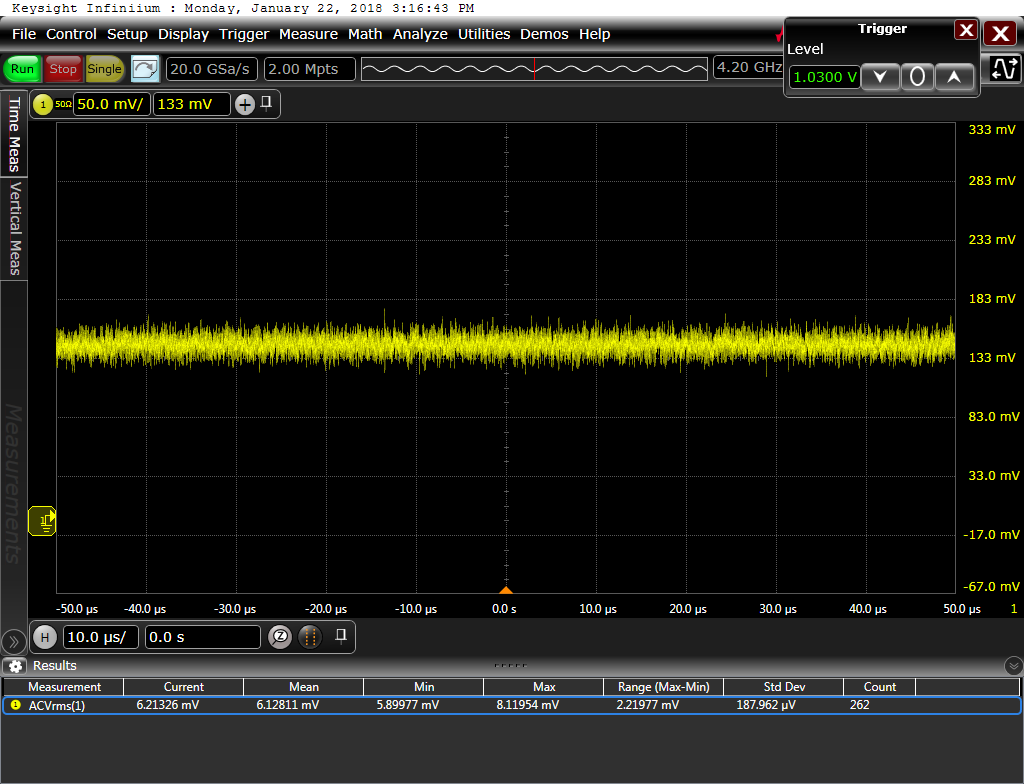Decrease the trigger level with down arrow

(x=880, y=77)
